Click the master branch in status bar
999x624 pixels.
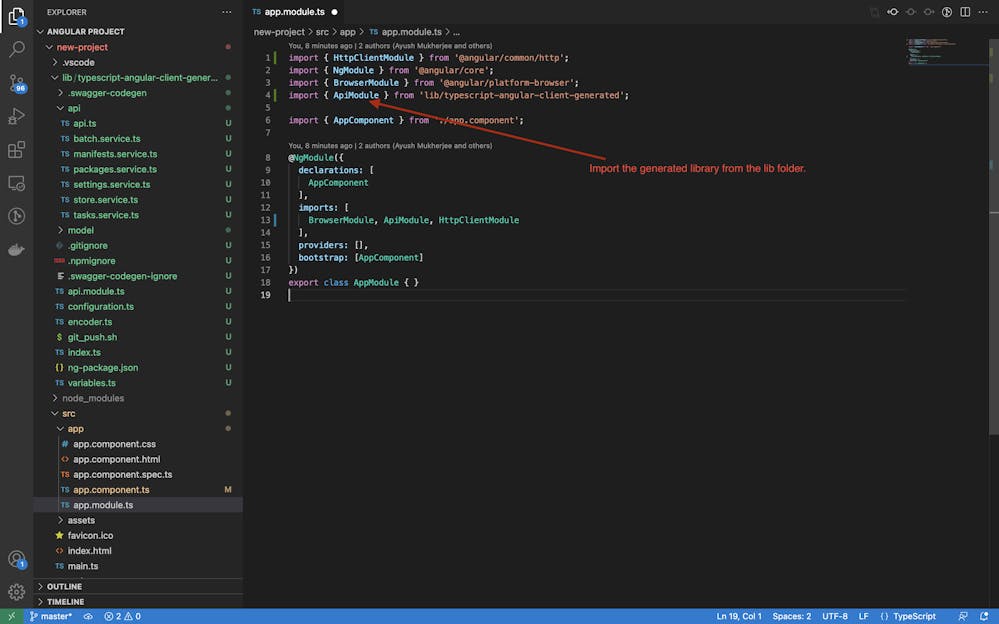[50, 616]
